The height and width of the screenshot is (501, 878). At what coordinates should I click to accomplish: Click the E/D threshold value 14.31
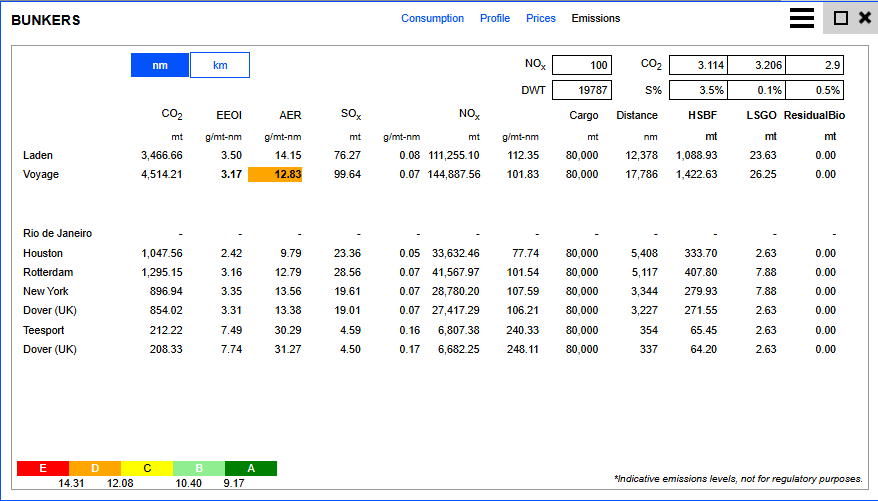tap(71, 483)
